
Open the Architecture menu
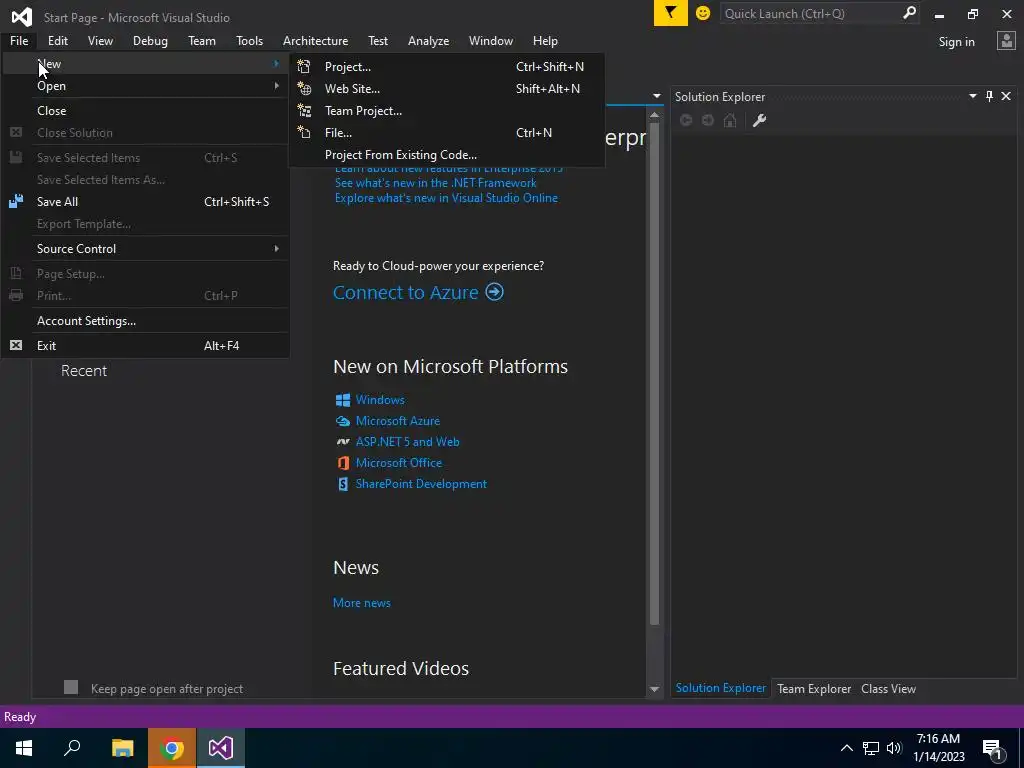315,40
